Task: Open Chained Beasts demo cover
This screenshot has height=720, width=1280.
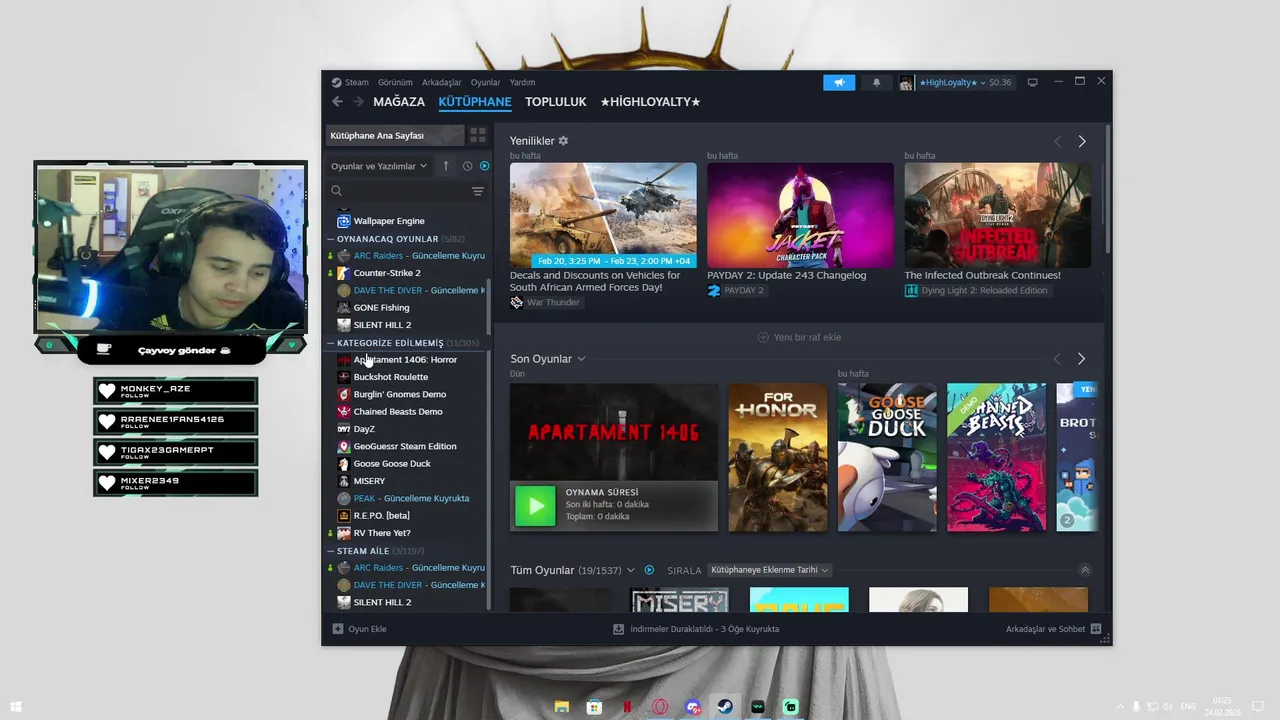Action: click(x=996, y=457)
